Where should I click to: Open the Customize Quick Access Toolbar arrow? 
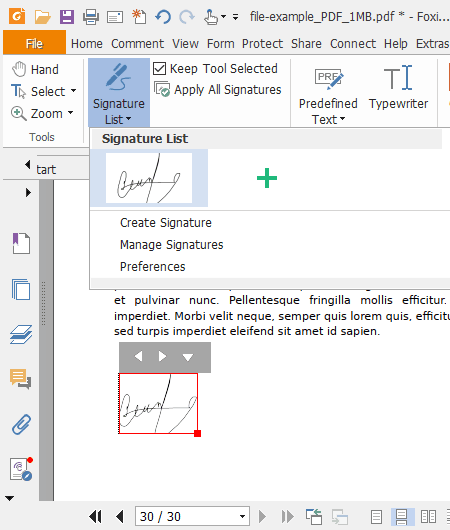click(235, 17)
